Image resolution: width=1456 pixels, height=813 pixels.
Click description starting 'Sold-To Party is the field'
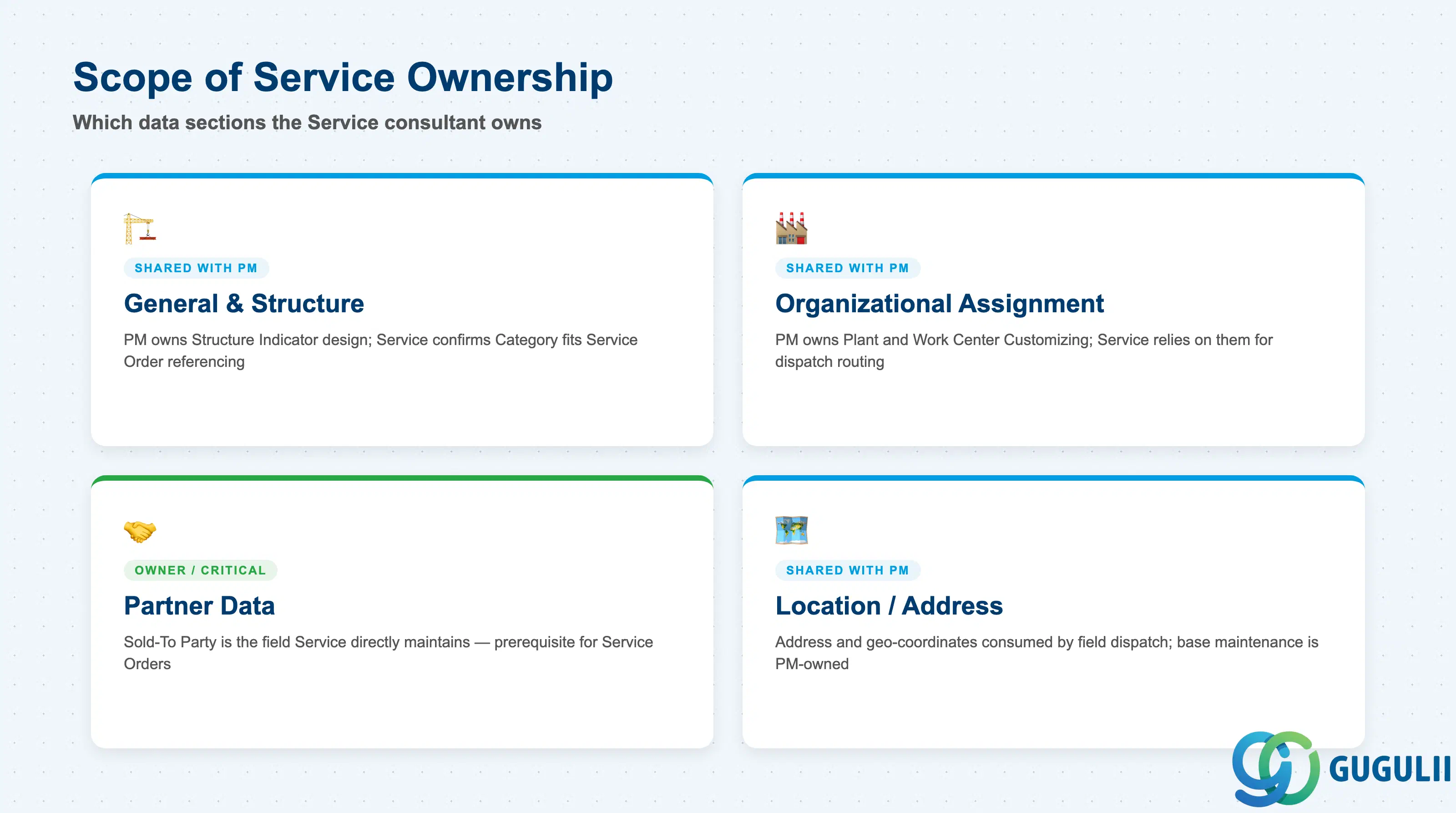click(388, 652)
